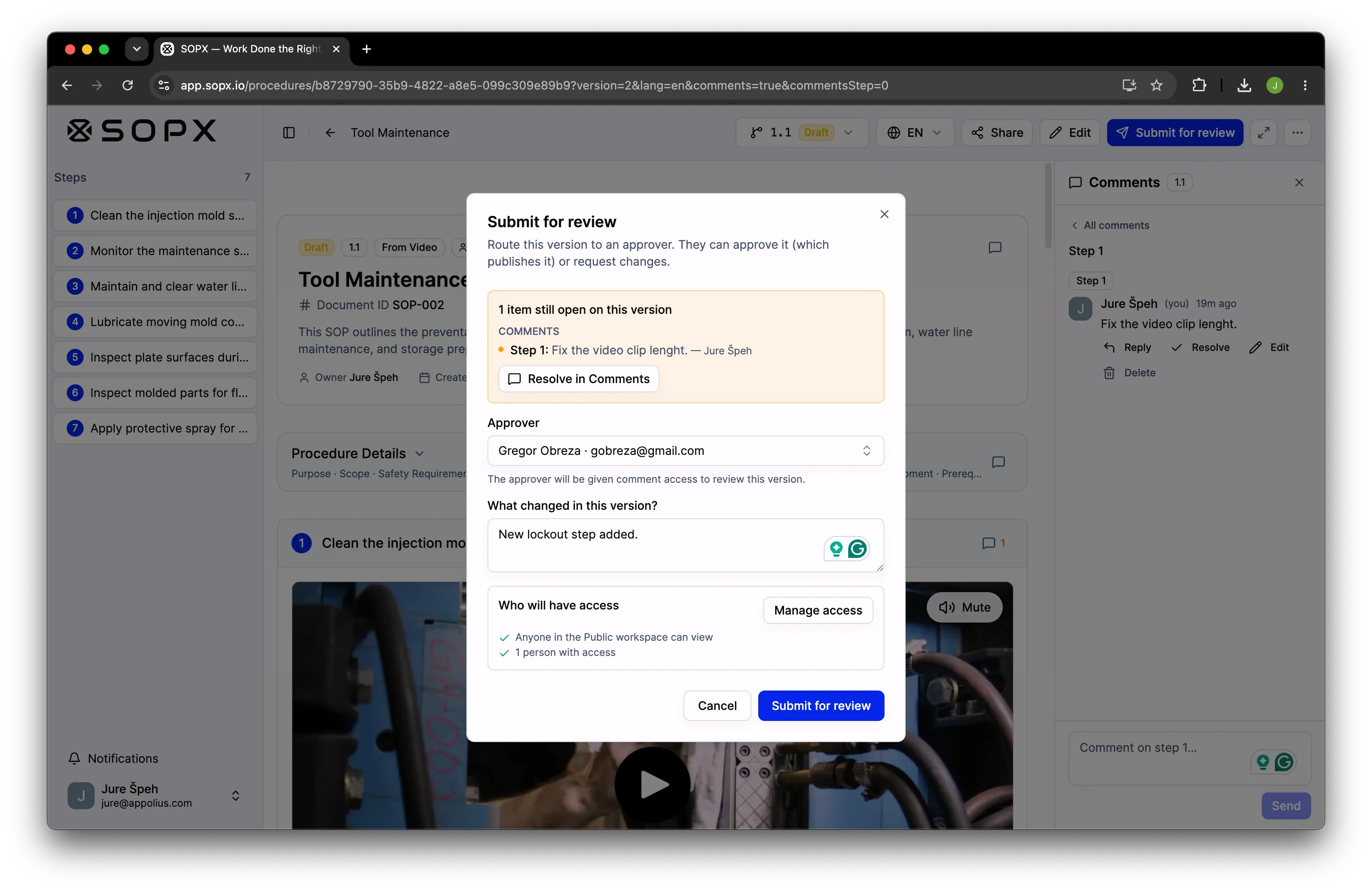Click the step 1 comment count icon

(993, 543)
